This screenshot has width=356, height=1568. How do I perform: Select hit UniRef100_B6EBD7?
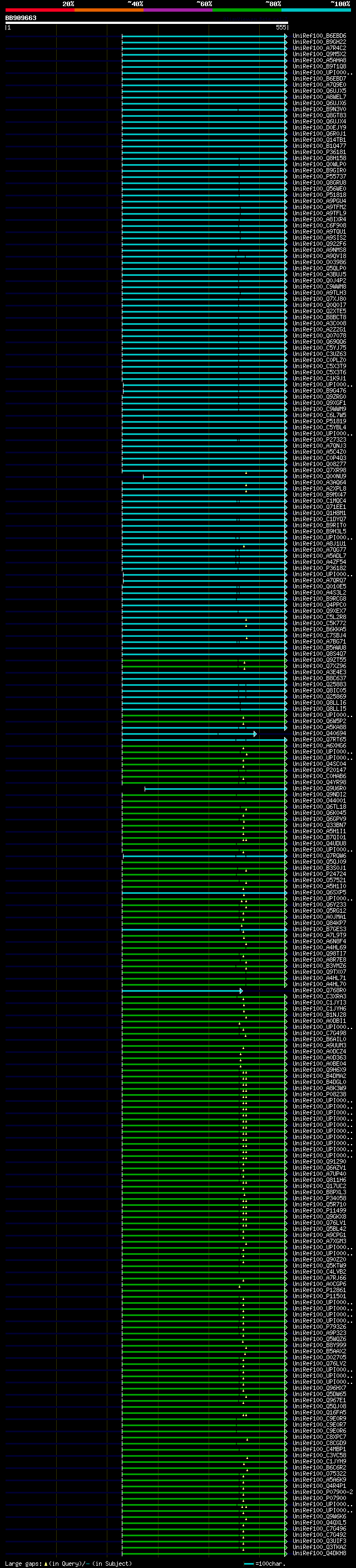[x=319, y=78]
